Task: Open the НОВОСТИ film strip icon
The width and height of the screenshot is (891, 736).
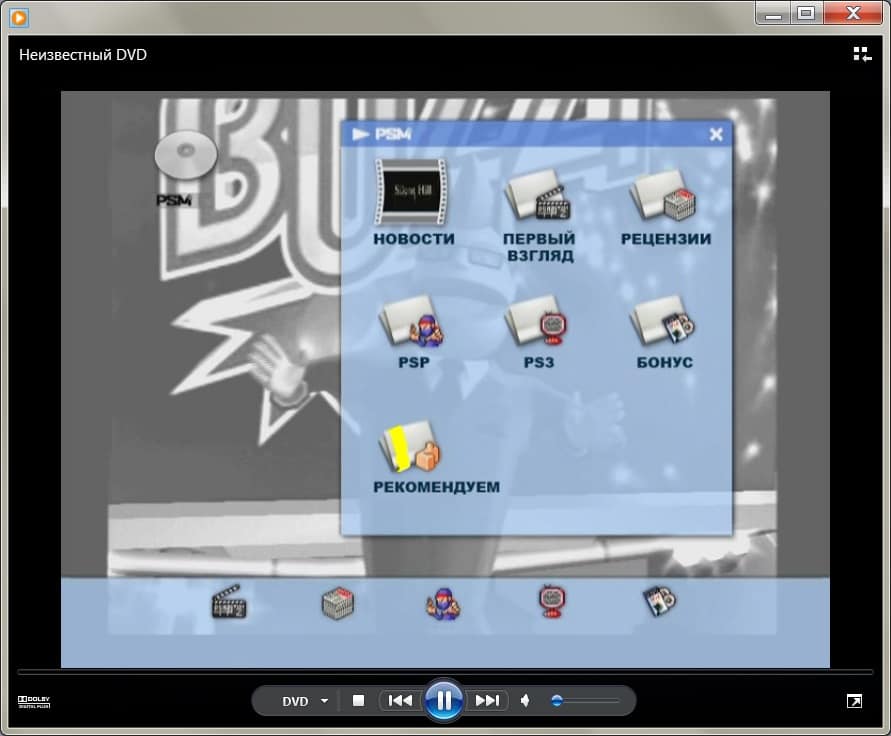Action: (411, 192)
